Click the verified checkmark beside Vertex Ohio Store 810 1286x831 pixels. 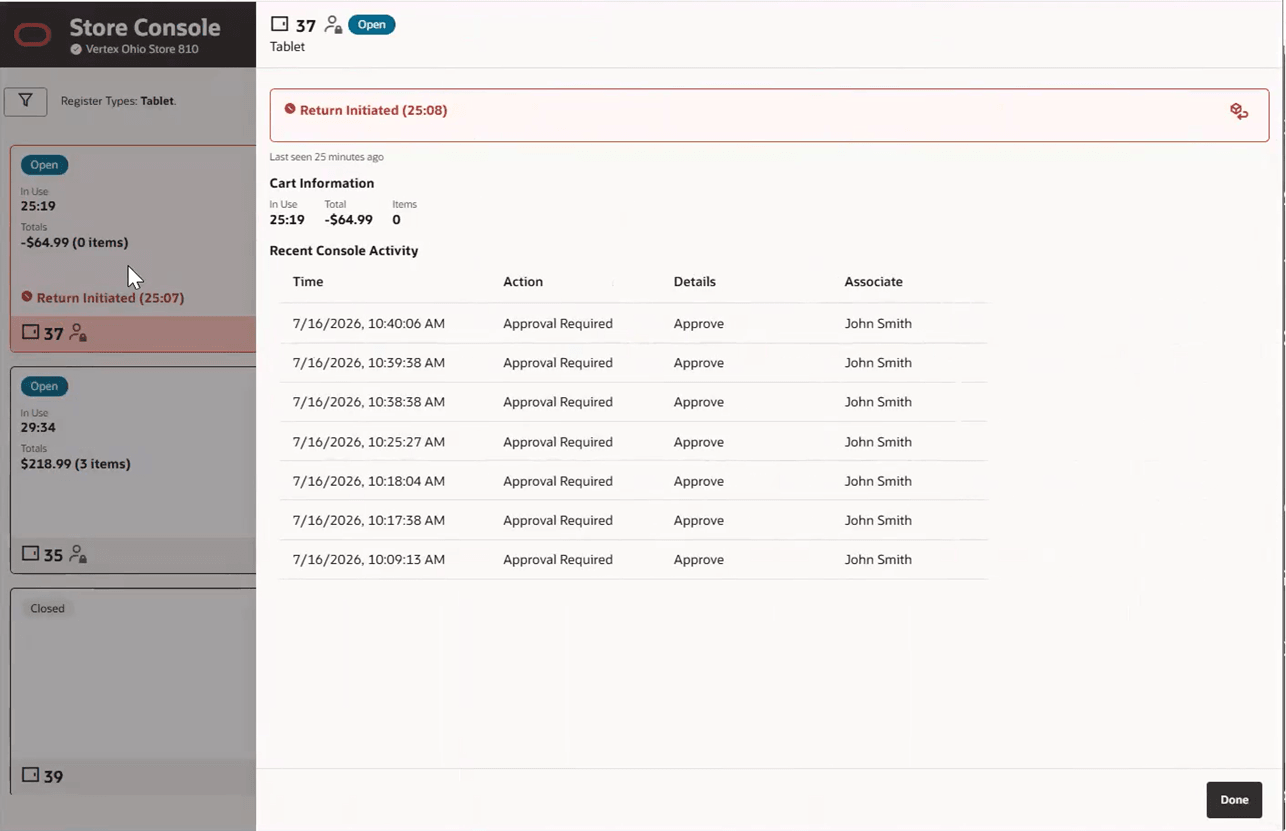76,49
